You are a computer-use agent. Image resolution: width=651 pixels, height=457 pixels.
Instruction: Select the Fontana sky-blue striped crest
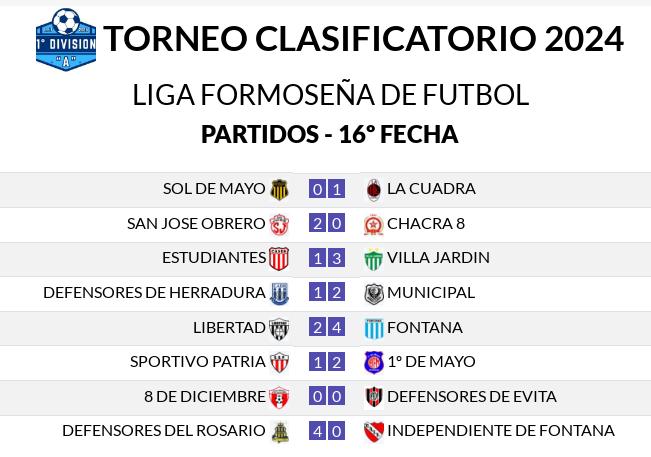coord(374,329)
